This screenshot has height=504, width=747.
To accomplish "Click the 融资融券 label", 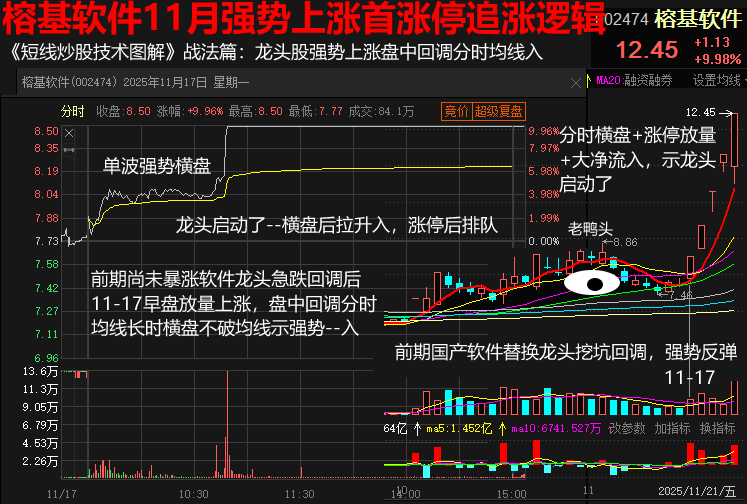I will (648, 80).
